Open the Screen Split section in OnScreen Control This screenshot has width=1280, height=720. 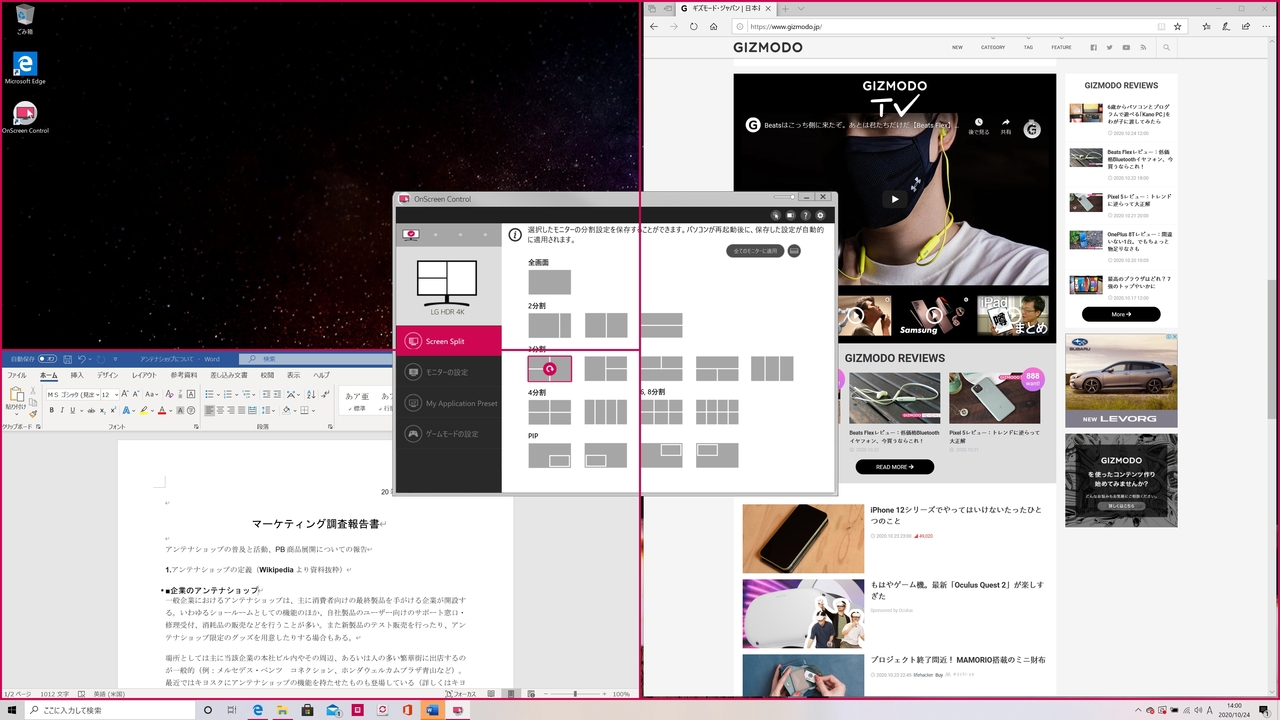click(448, 341)
